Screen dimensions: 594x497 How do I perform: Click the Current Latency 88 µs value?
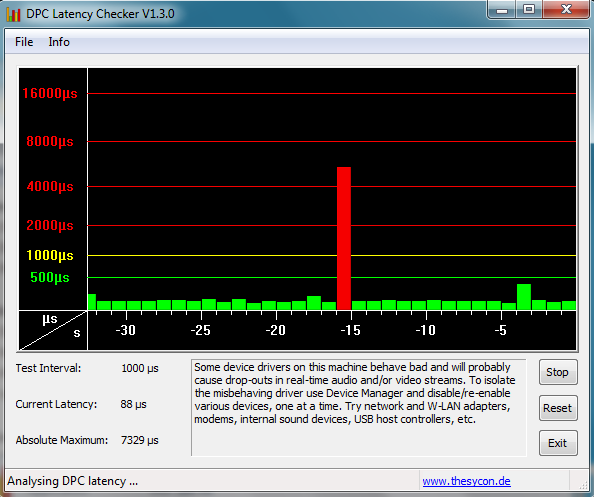coord(133,404)
